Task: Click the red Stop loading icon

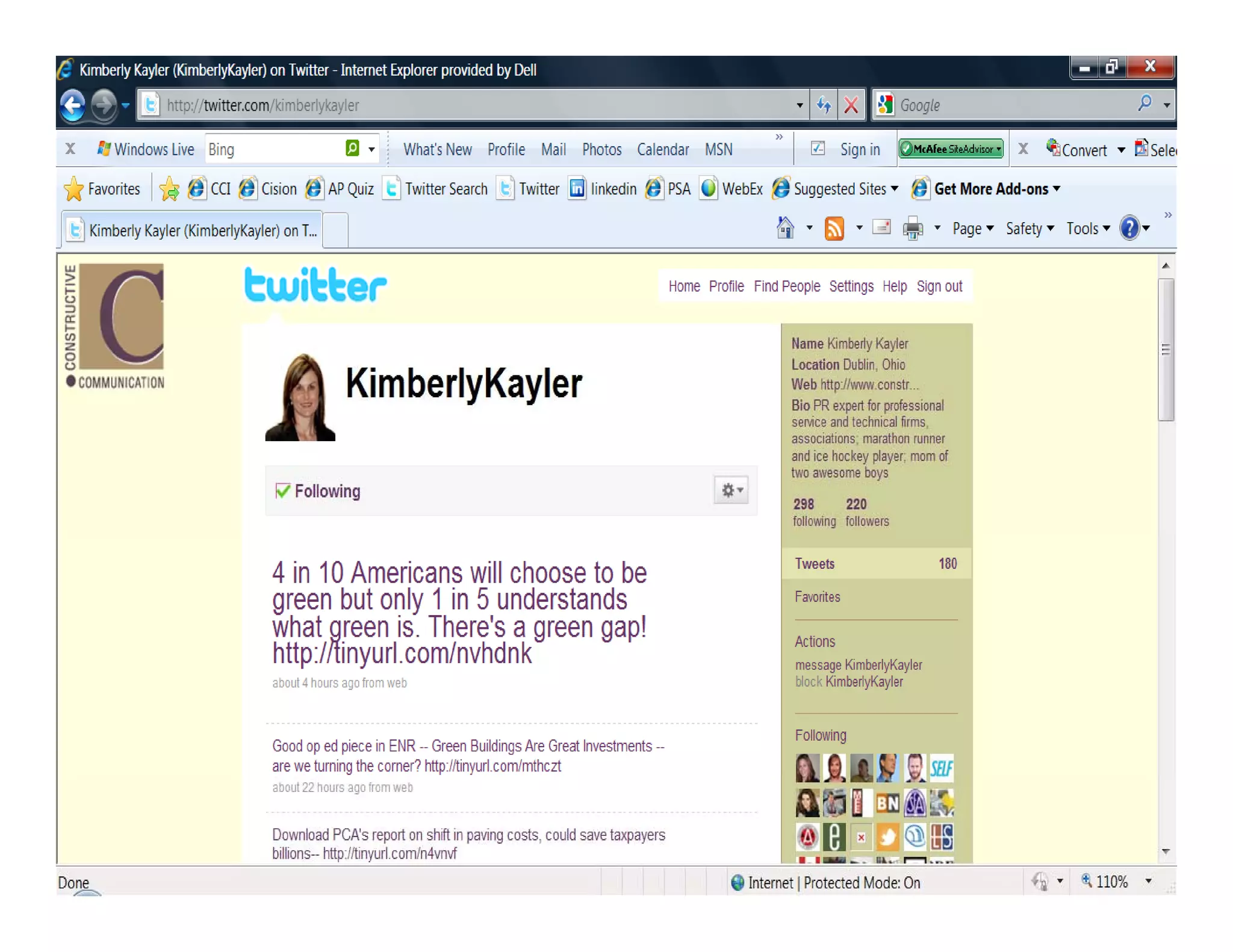Action: coord(851,105)
